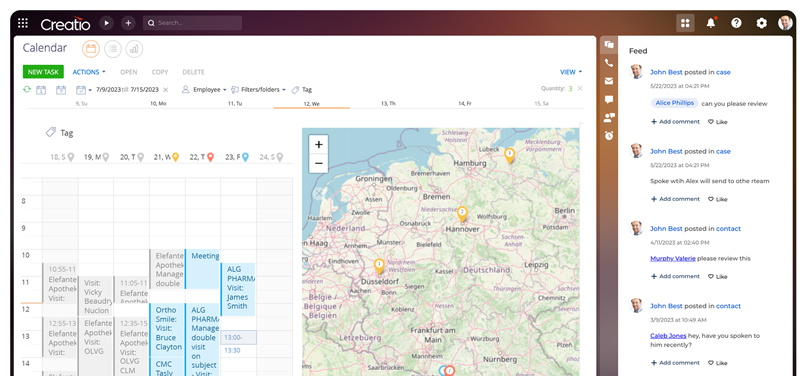Click map marker 1 near Düsseldorf
Image resolution: width=806 pixels, height=376 pixels.
tap(379, 266)
